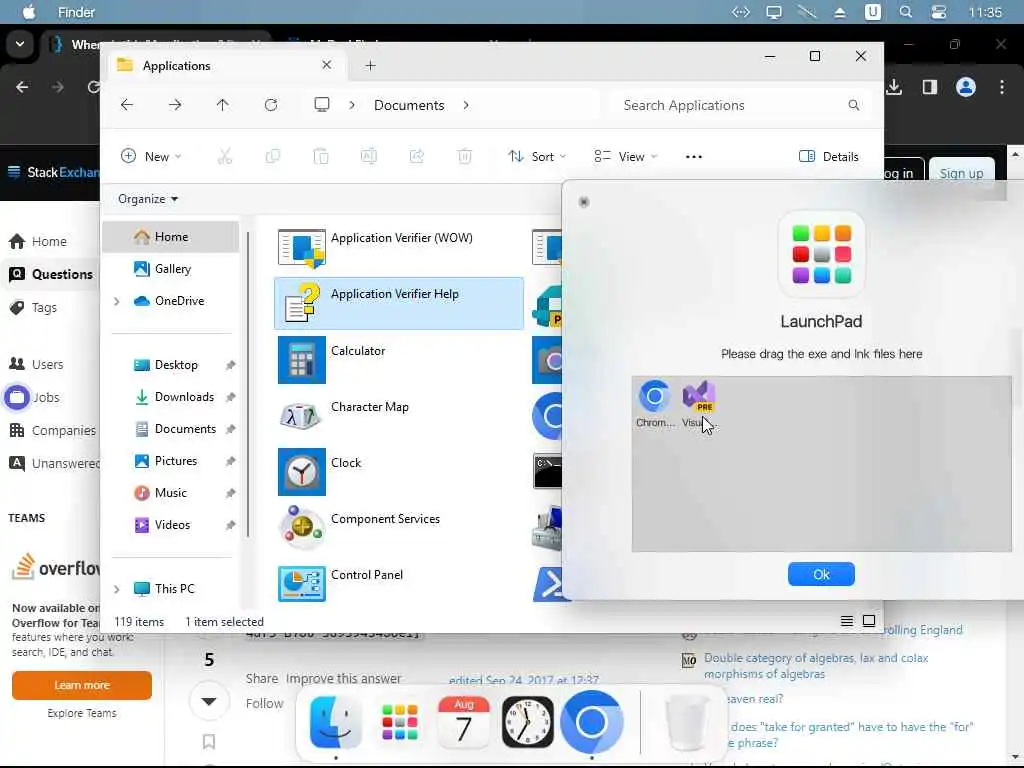Open the Sort dropdown menu
The width and height of the screenshot is (1024, 768).
tap(537, 157)
